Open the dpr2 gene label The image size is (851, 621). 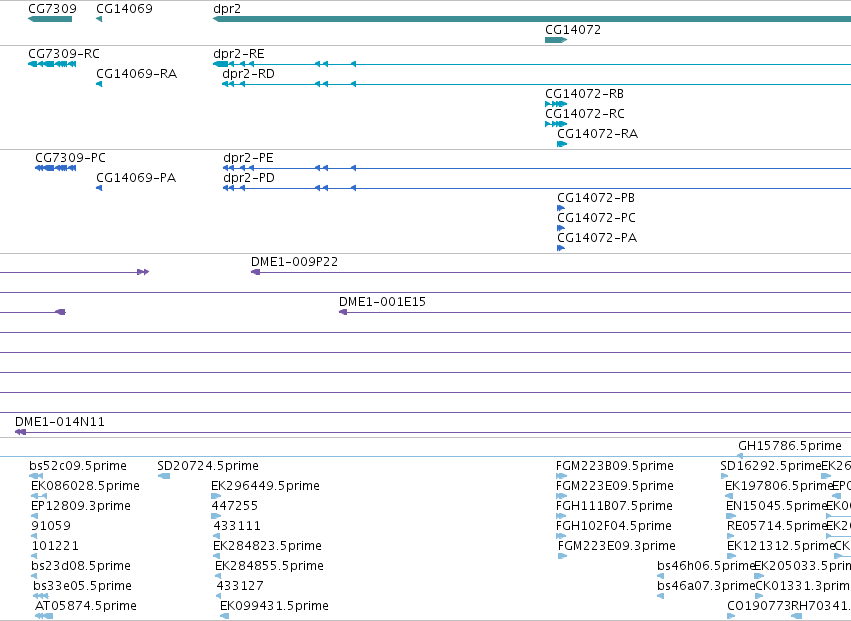pyautogui.click(x=227, y=9)
